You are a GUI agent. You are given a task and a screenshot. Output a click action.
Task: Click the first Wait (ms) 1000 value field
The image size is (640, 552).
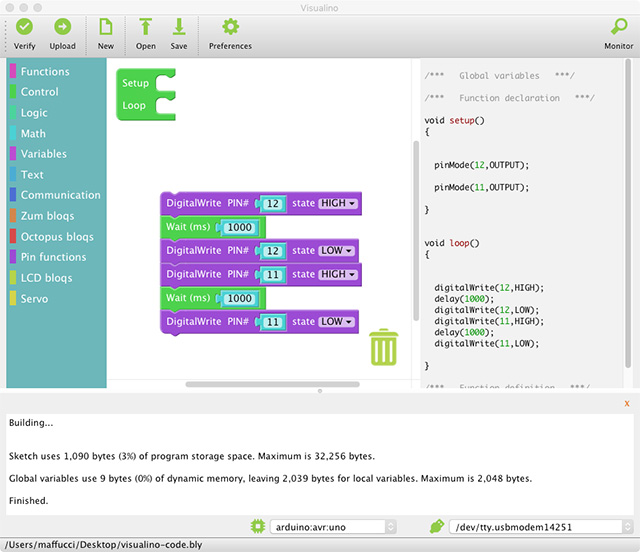[x=239, y=227]
